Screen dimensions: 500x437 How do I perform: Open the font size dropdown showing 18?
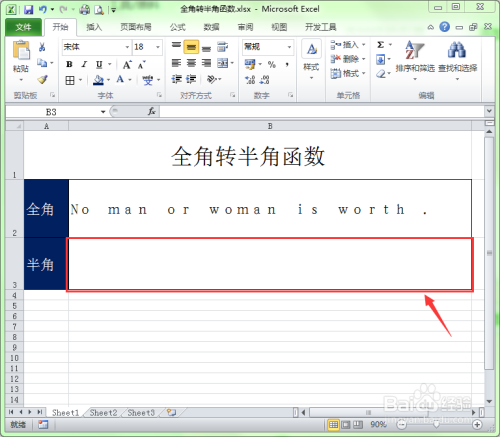click(158, 47)
